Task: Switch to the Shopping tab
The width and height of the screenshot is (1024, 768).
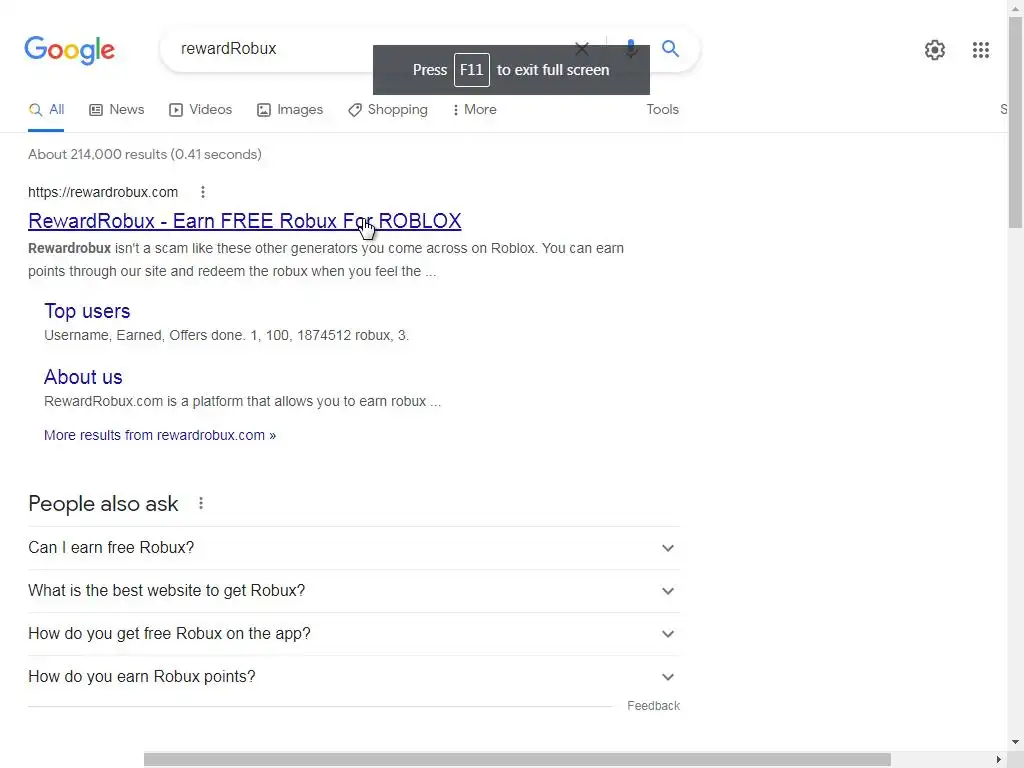Action: tap(388, 110)
